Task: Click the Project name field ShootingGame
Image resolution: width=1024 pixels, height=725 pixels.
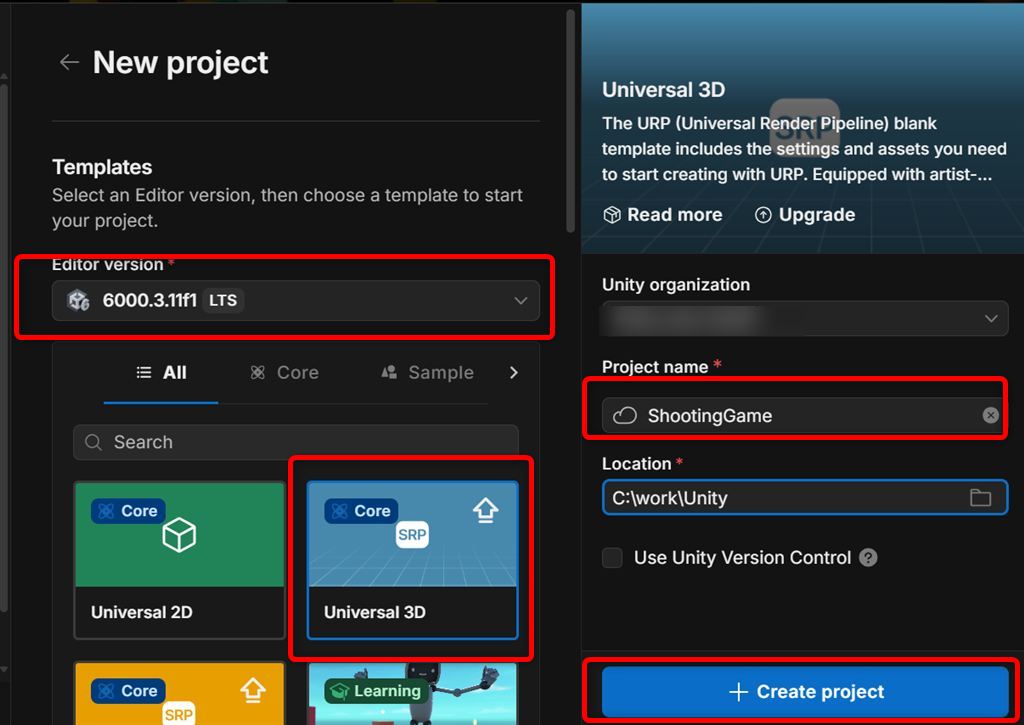Action: point(803,415)
